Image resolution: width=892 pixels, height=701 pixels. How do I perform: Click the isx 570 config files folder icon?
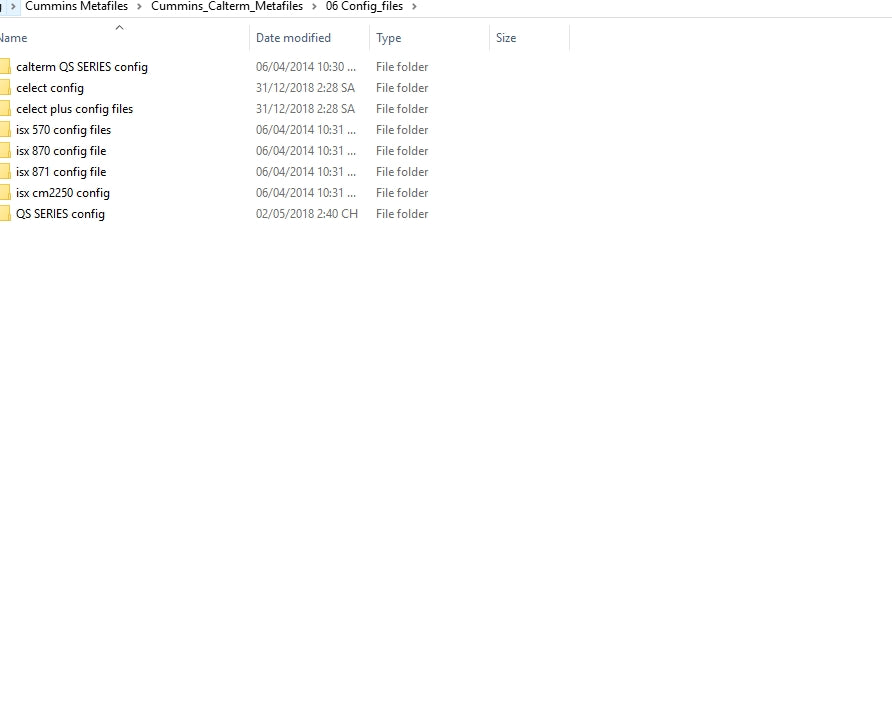(x=8, y=129)
